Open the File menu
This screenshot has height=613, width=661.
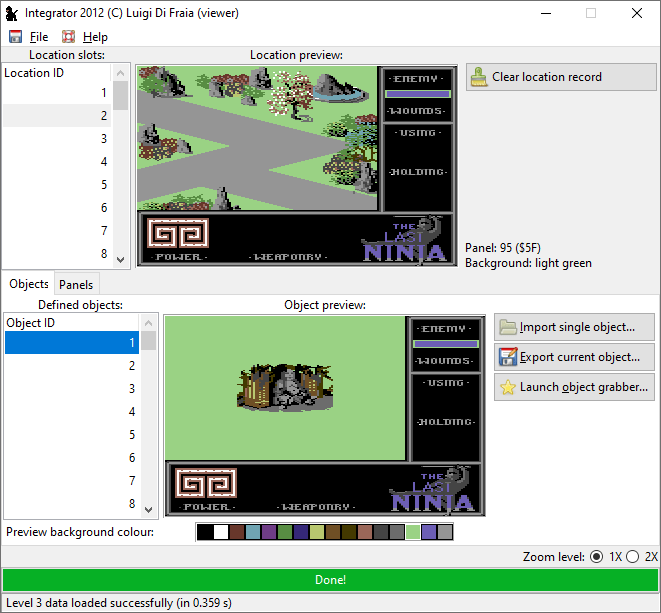pyautogui.click(x=39, y=37)
